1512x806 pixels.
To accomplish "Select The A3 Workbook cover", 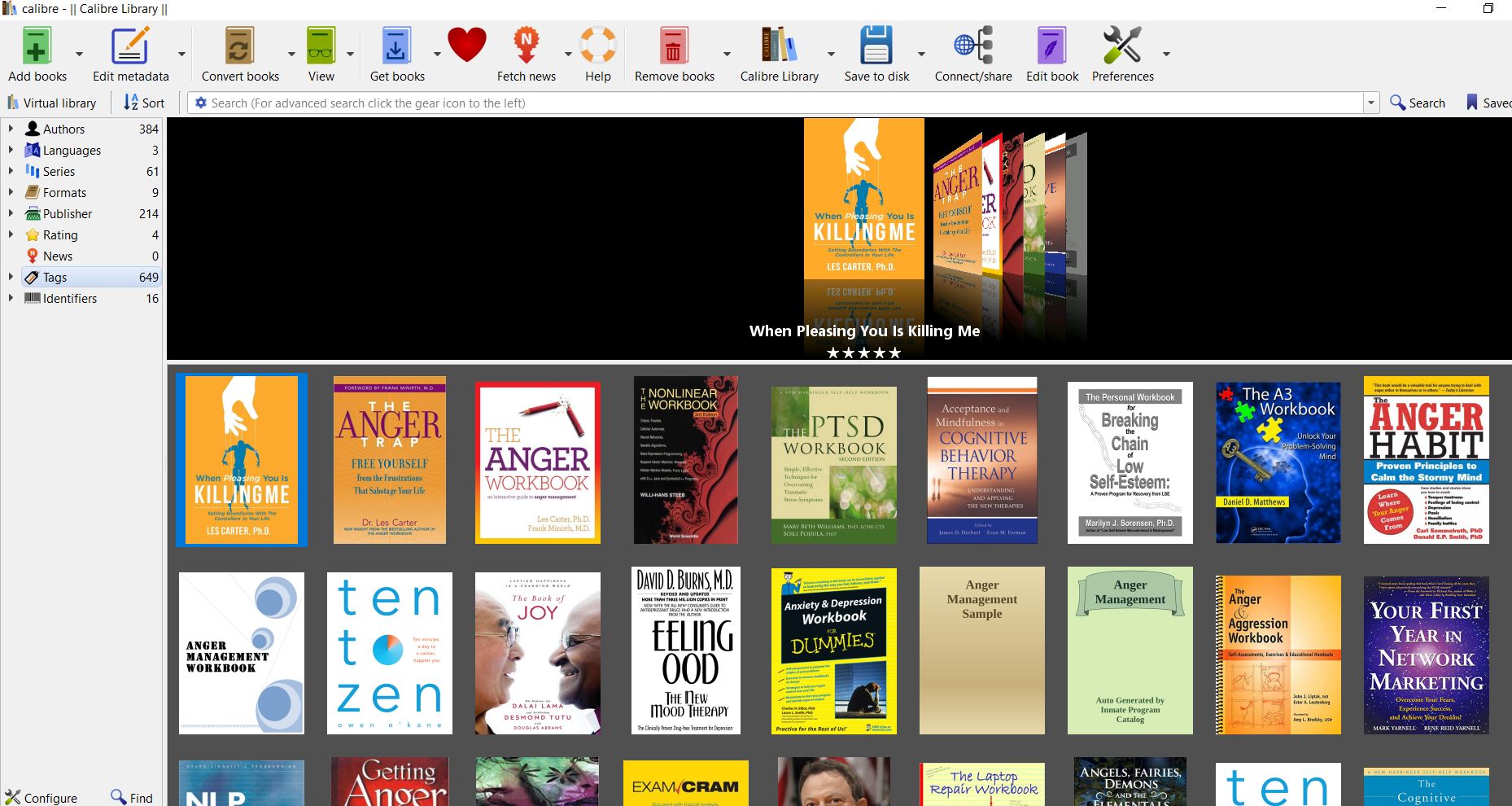I will point(1278,462).
